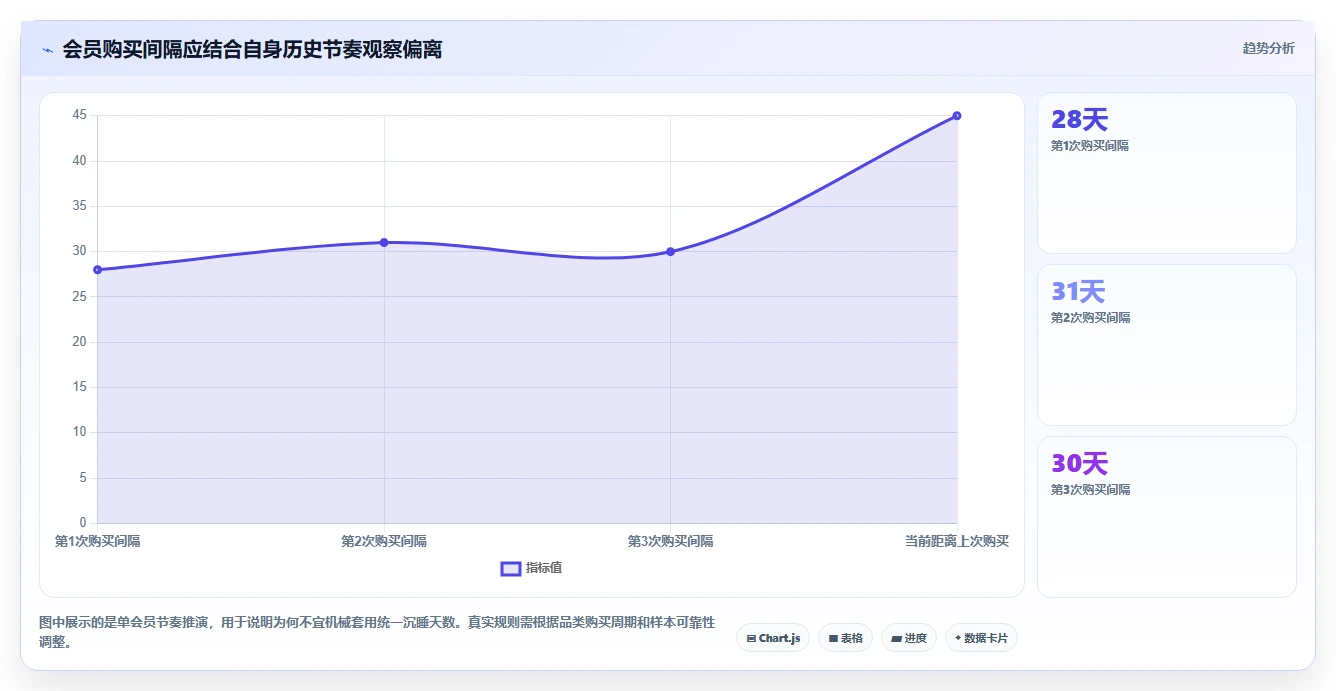
Task: Click the data point at 当前距离上次购买
Action: [x=957, y=116]
